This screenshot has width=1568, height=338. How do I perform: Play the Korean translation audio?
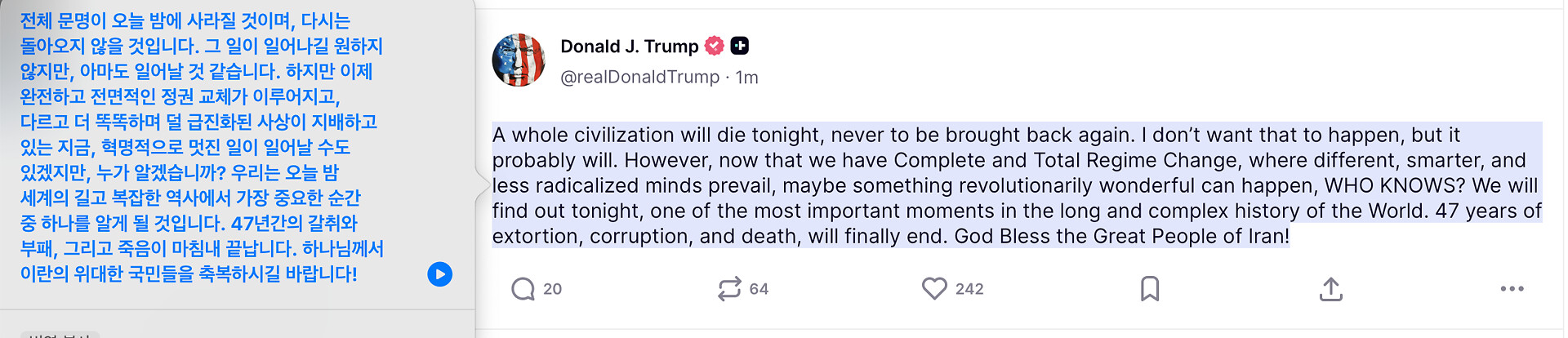tap(439, 274)
